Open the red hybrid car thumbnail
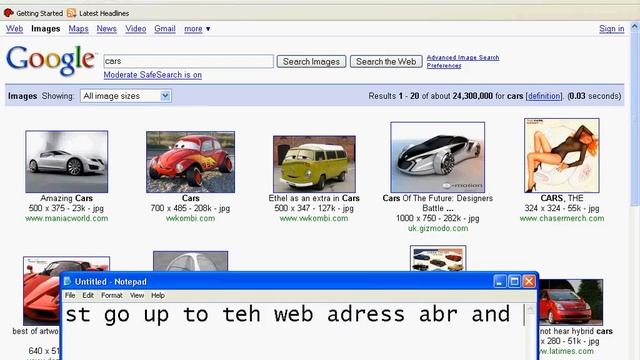The image size is (640, 360). click(x=570, y=302)
